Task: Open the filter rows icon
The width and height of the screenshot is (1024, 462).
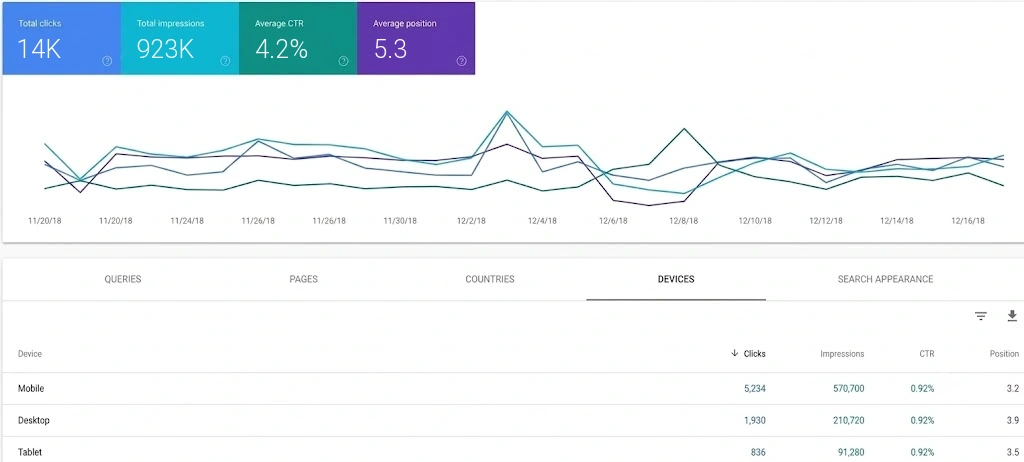Action: point(980,316)
